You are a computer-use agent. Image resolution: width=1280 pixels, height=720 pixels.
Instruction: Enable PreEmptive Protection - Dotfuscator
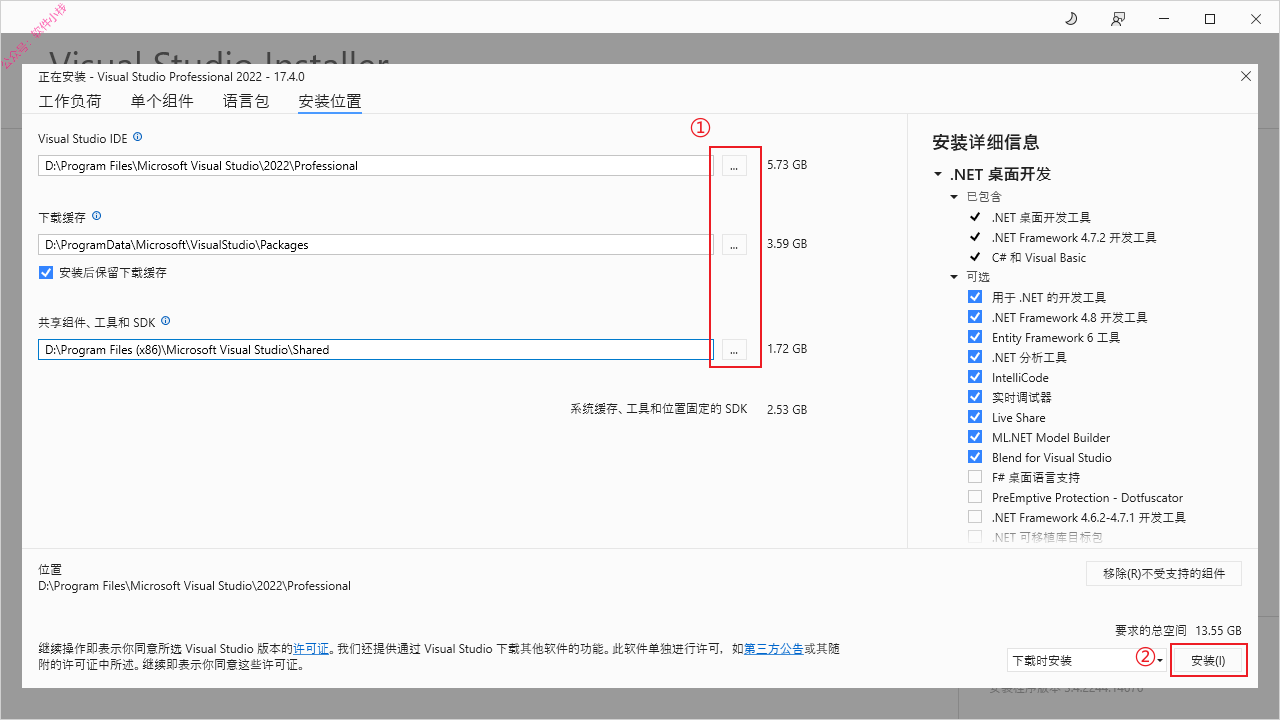(x=975, y=497)
